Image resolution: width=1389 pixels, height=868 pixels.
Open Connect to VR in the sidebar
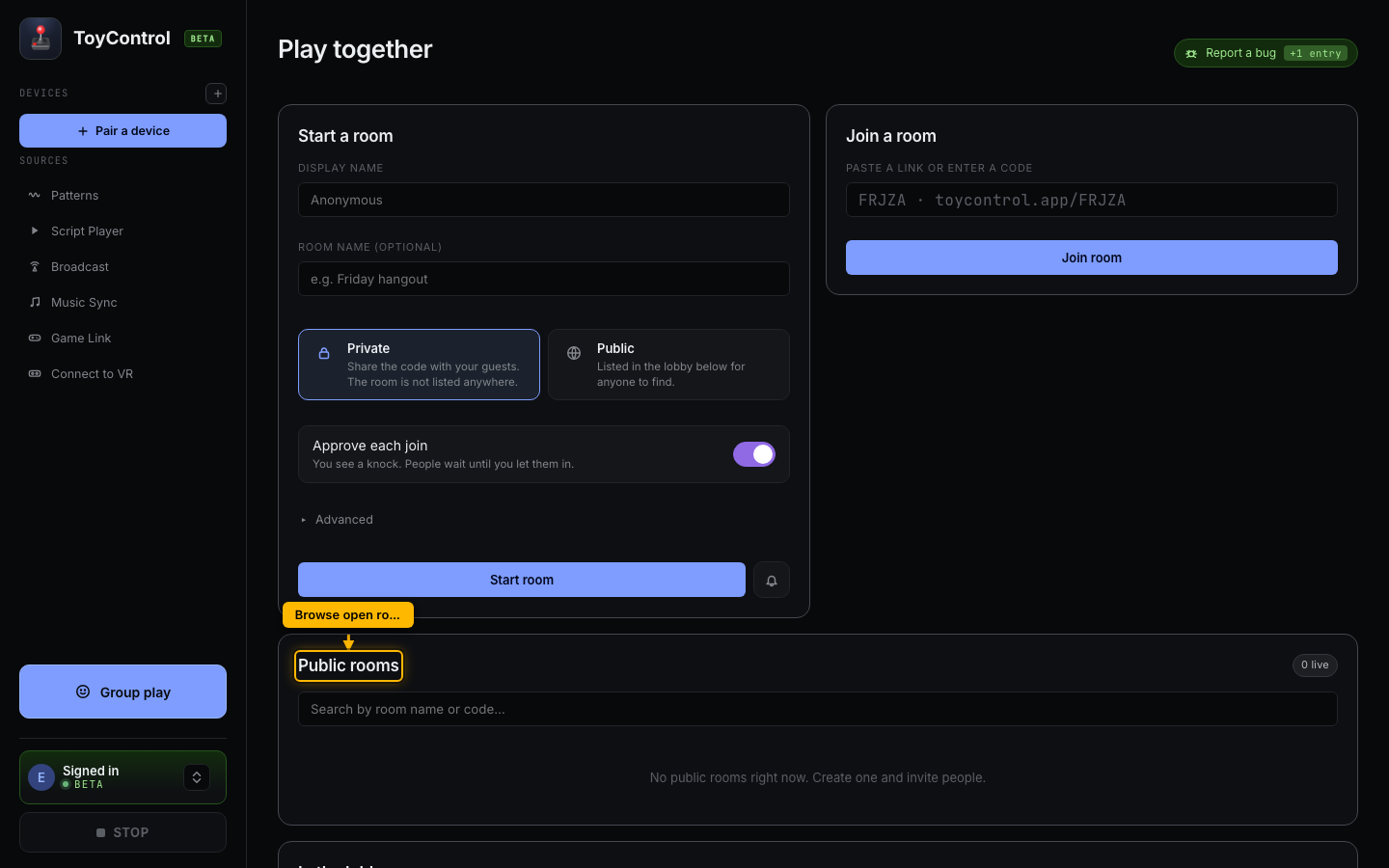pyautogui.click(x=123, y=373)
